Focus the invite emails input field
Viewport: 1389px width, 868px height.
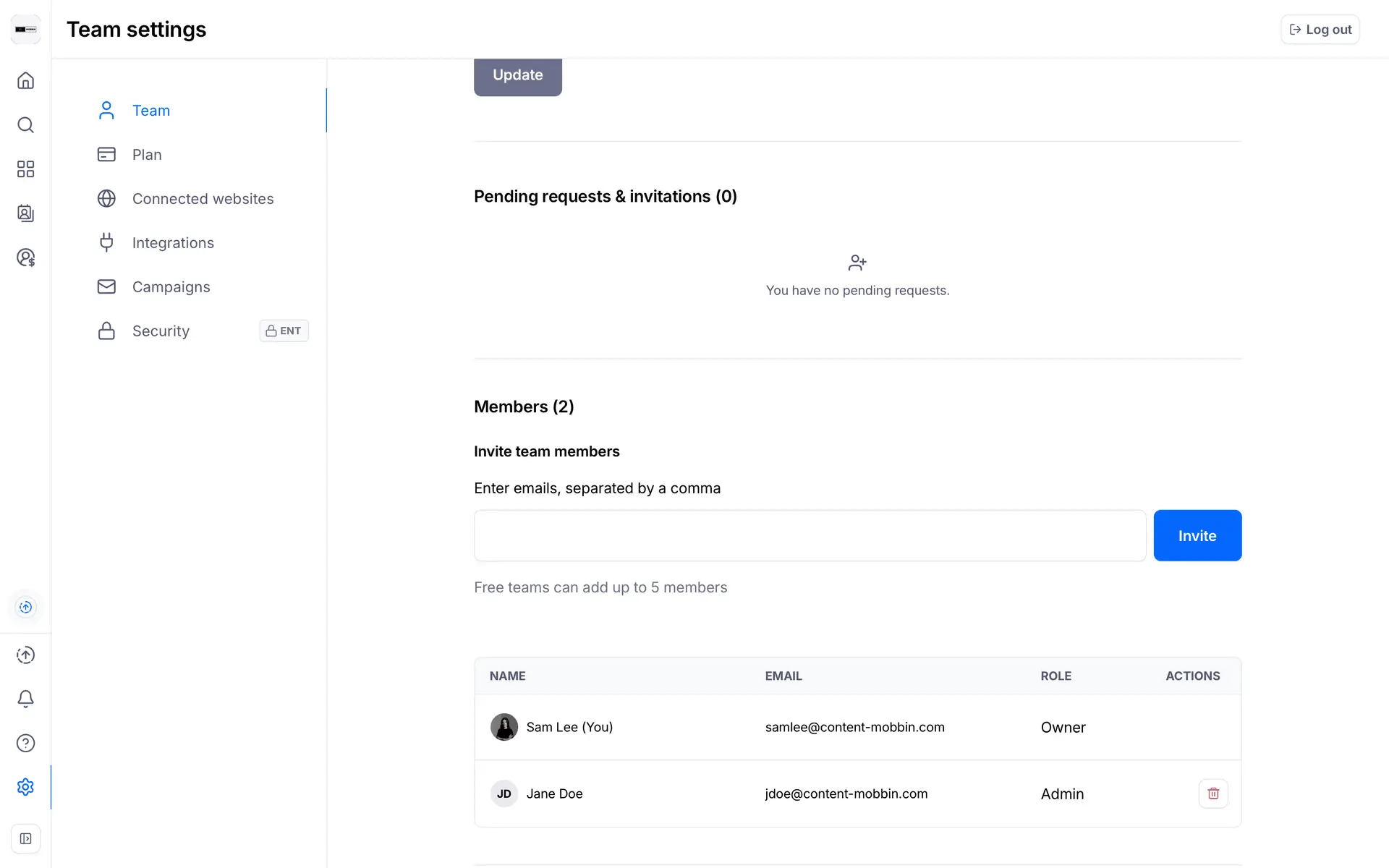tap(810, 535)
